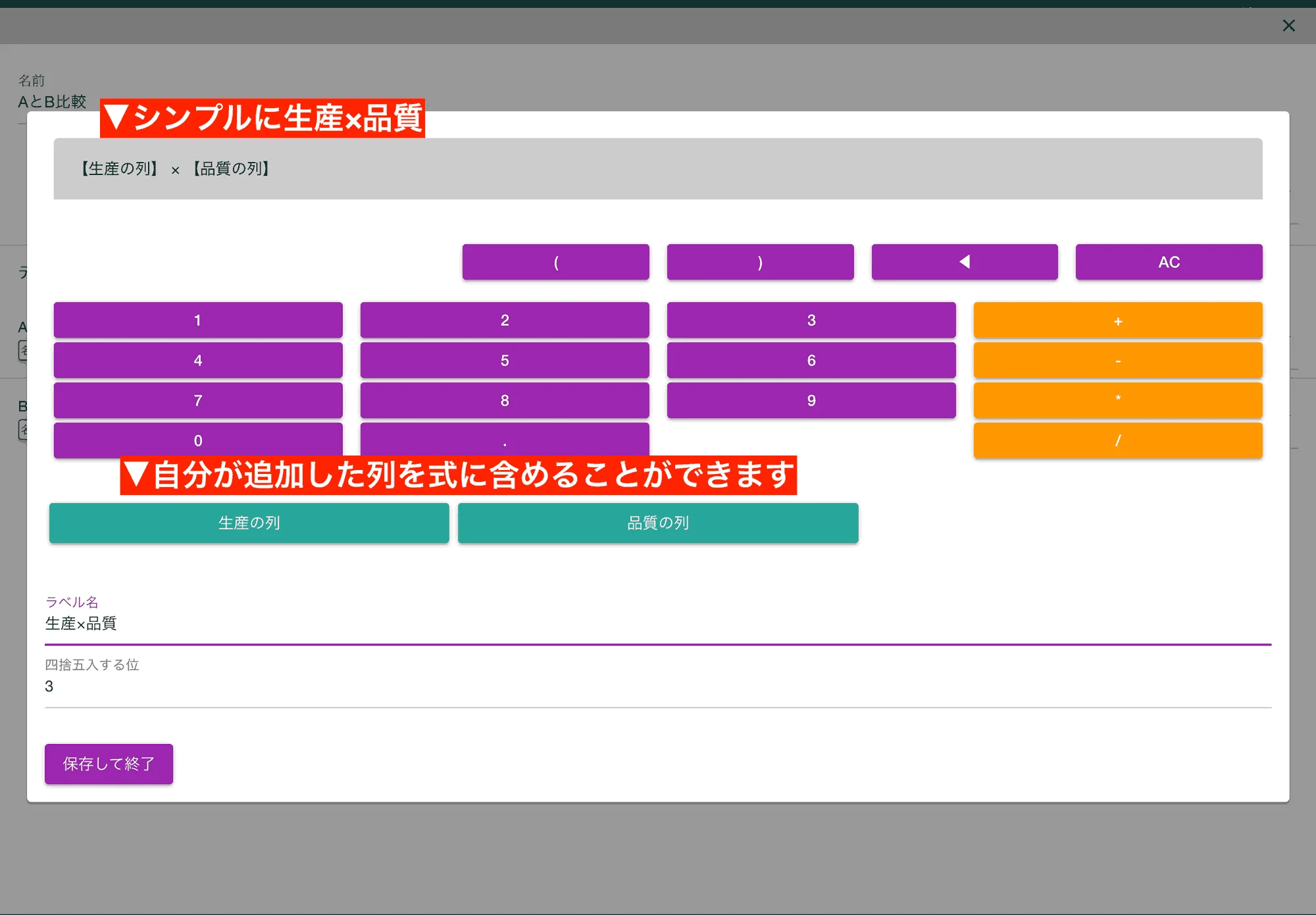The image size is (1316, 915).
Task: Click the close parenthesis button
Action: click(760, 262)
